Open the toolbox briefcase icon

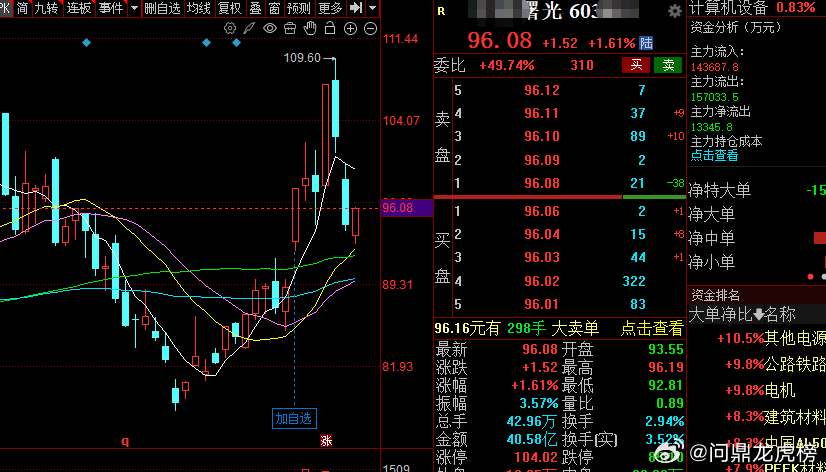(290, 28)
